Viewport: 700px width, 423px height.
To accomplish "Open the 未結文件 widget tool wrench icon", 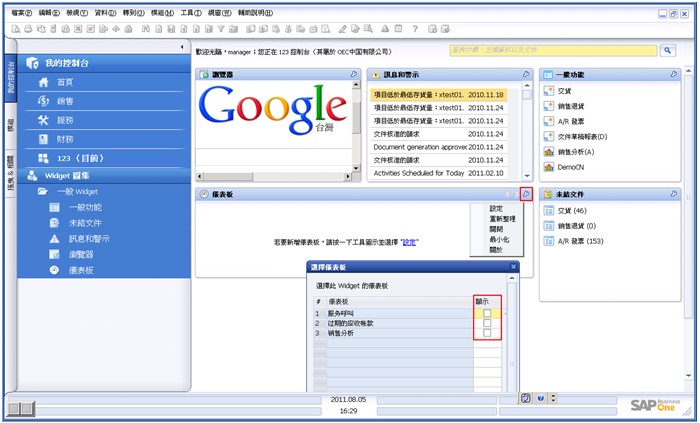I will point(674,194).
